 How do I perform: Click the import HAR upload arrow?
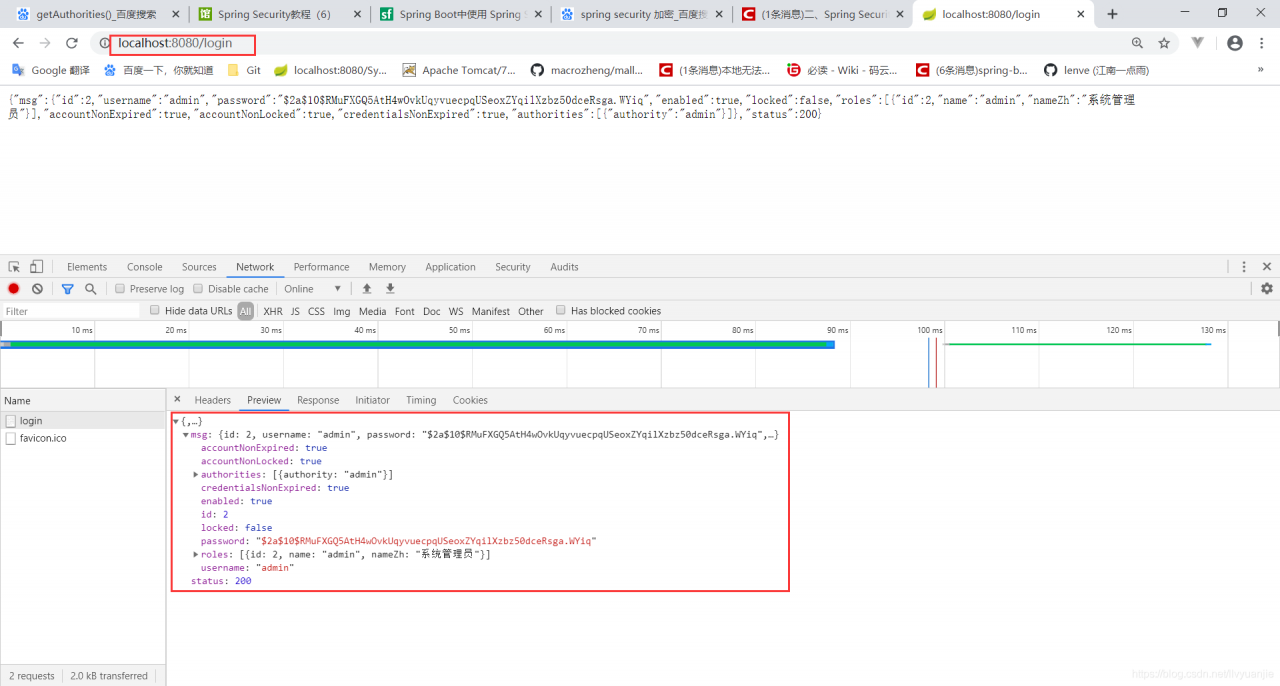coord(367,289)
